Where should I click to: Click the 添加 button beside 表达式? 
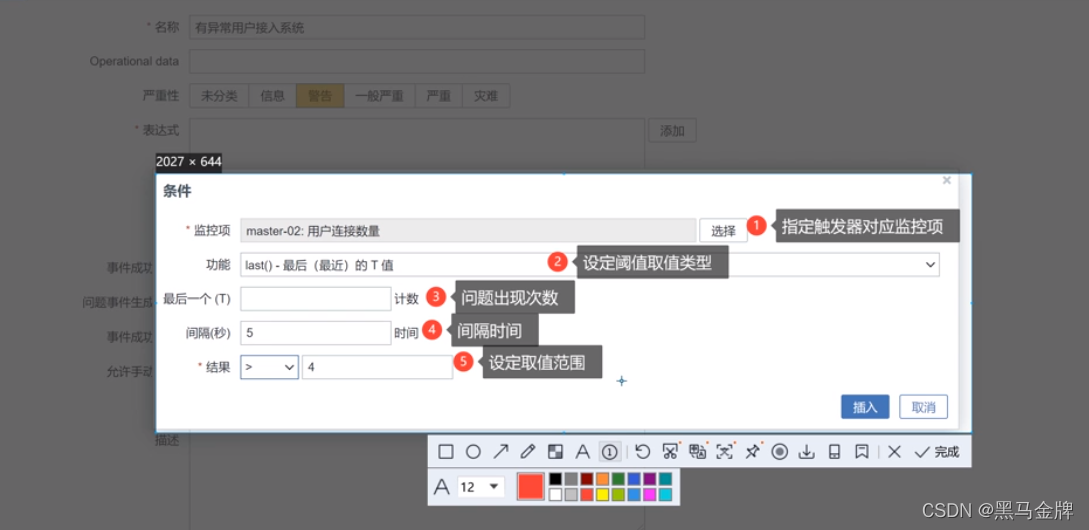point(672,131)
